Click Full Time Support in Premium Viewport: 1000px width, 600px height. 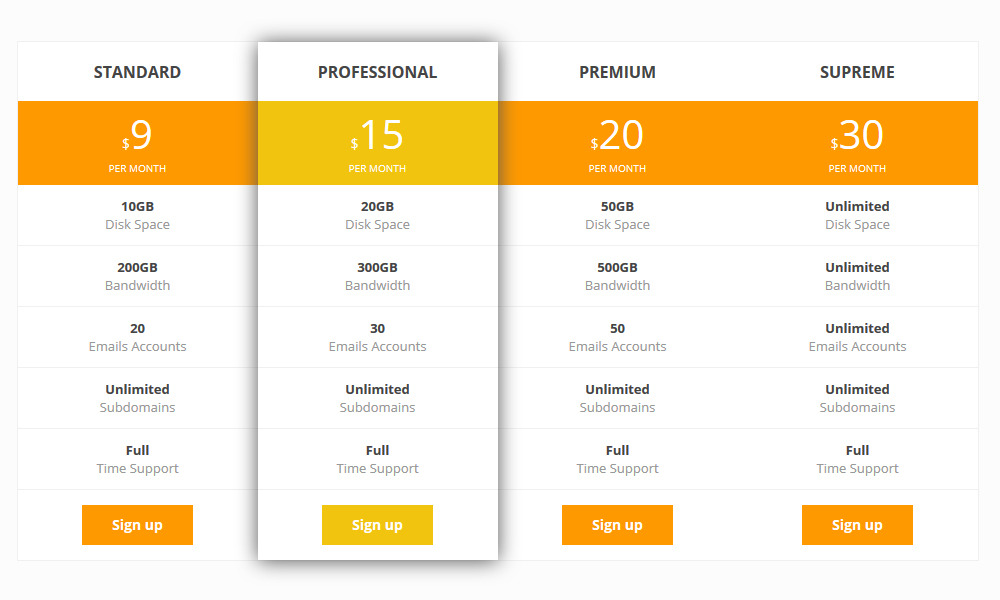tap(617, 459)
